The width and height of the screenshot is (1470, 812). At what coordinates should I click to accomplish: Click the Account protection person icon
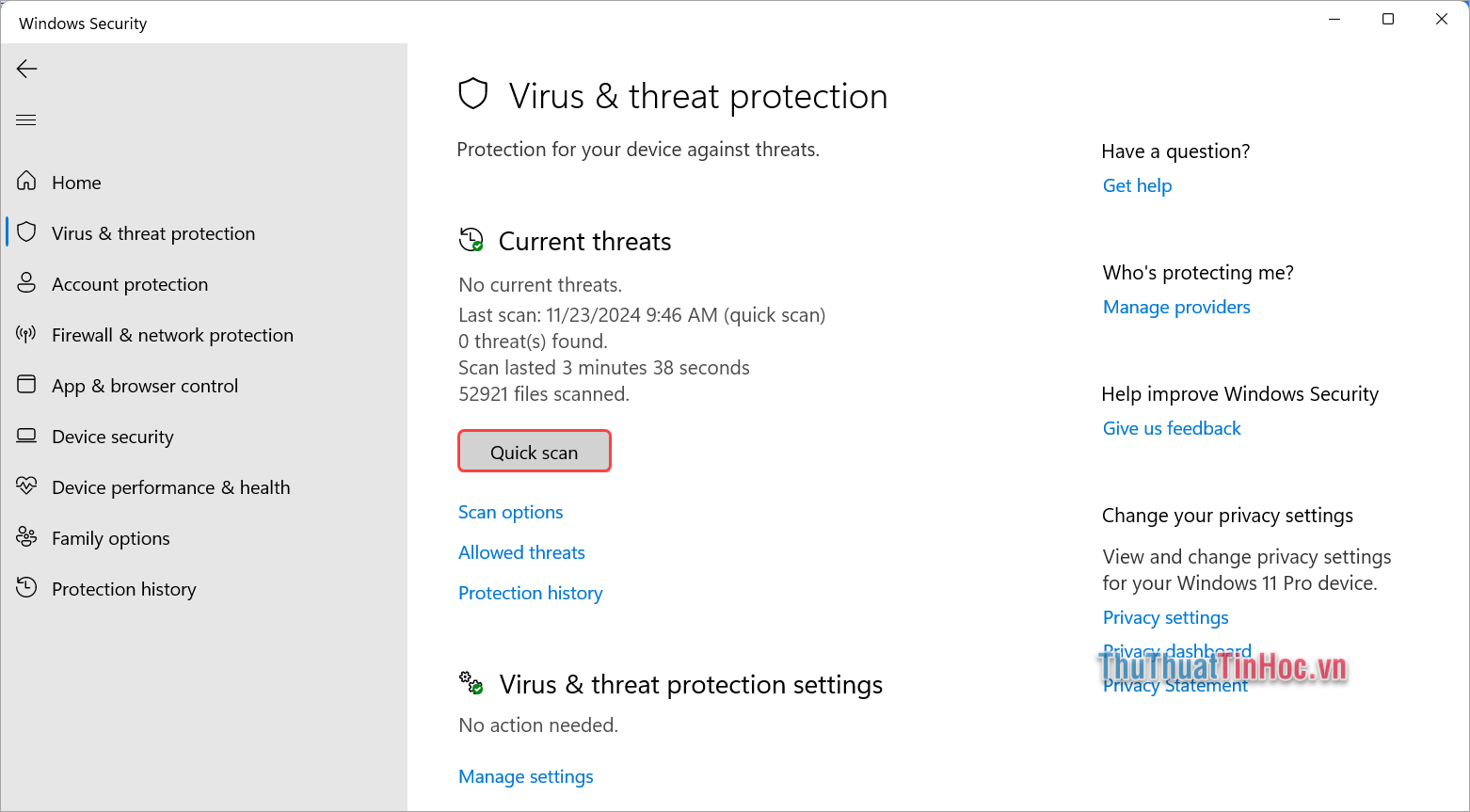[x=26, y=282]
